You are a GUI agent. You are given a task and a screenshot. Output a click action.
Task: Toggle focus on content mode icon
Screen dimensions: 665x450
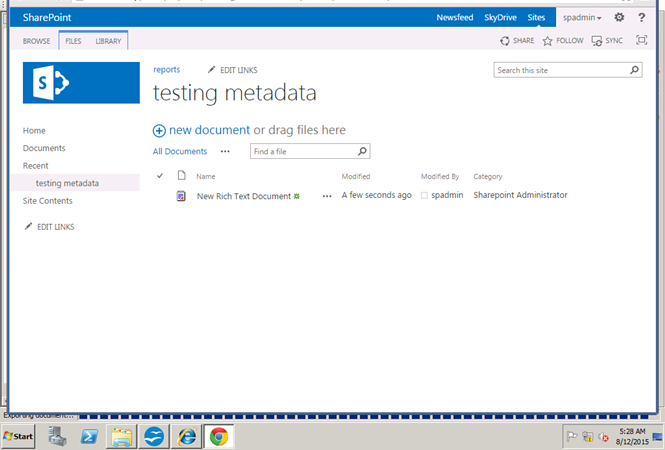coord(641,40)
